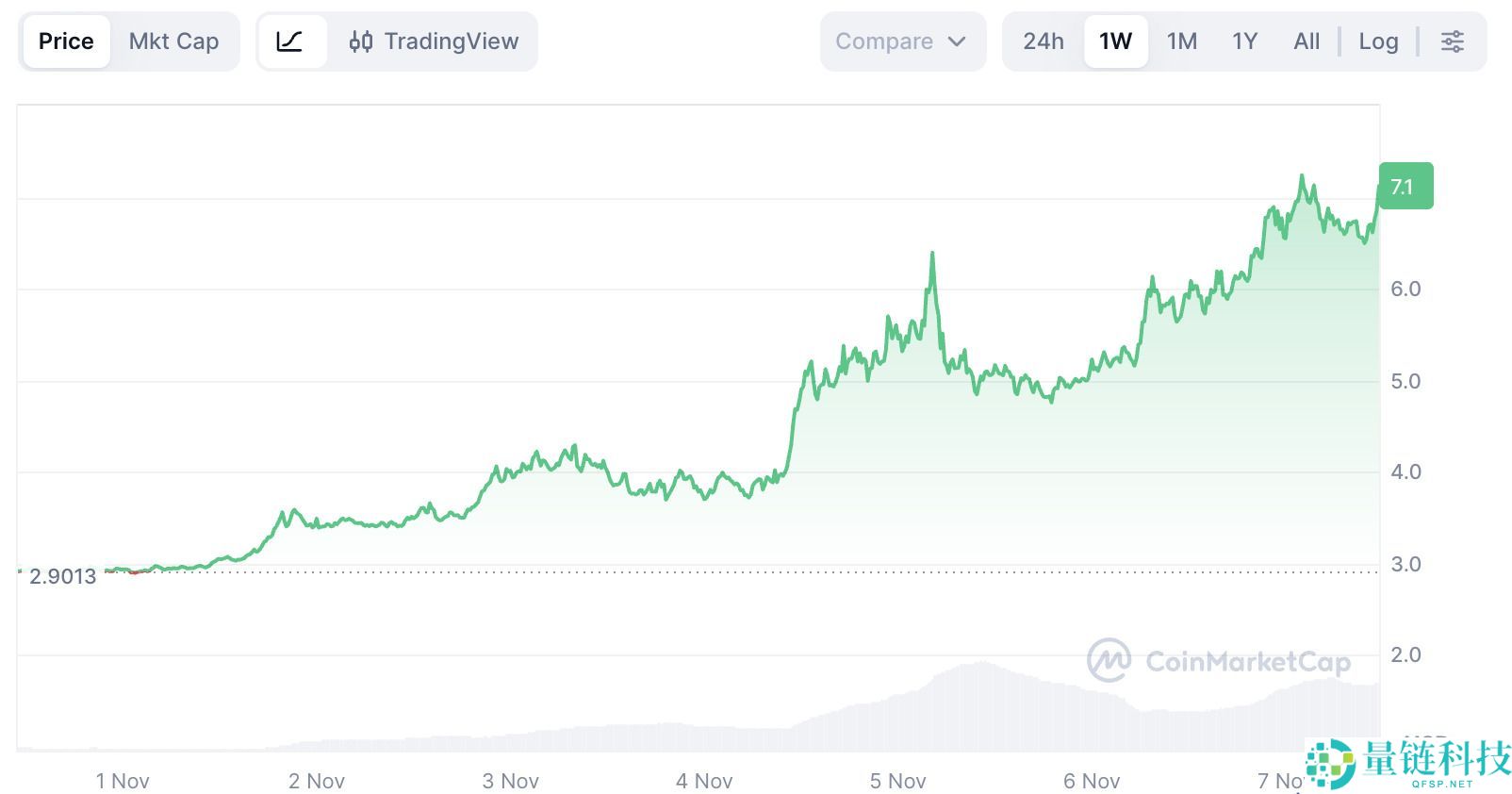Image resolution: width=1512 pixels, height=794 pixels.
Task: Toggle Log scale on the chart
Action: [1378, 41]
